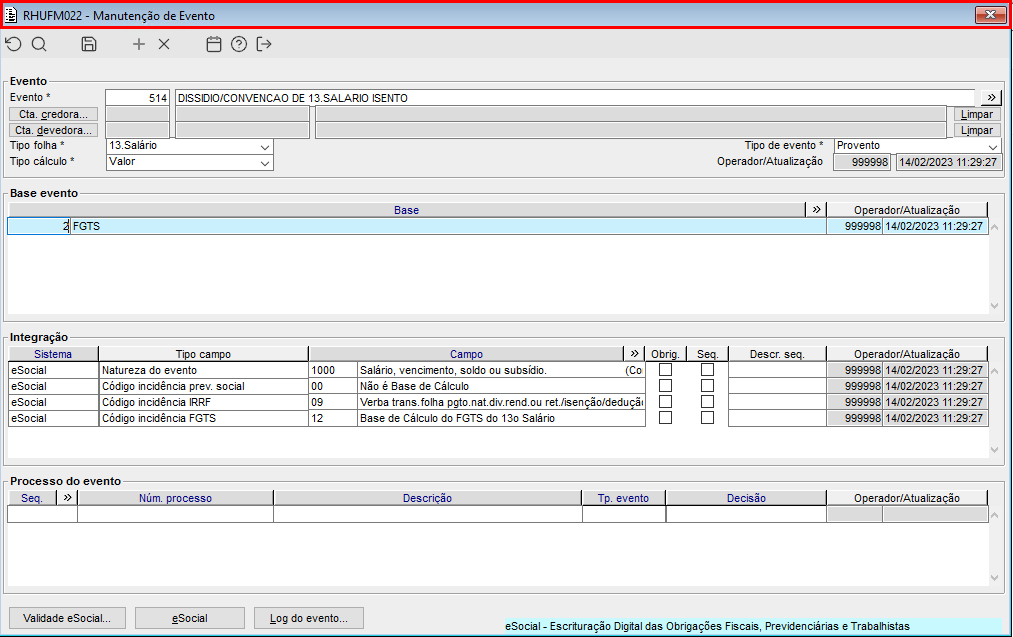
Task: Click the » button next to Seq. in Processo
Action: tap(67, 497)
